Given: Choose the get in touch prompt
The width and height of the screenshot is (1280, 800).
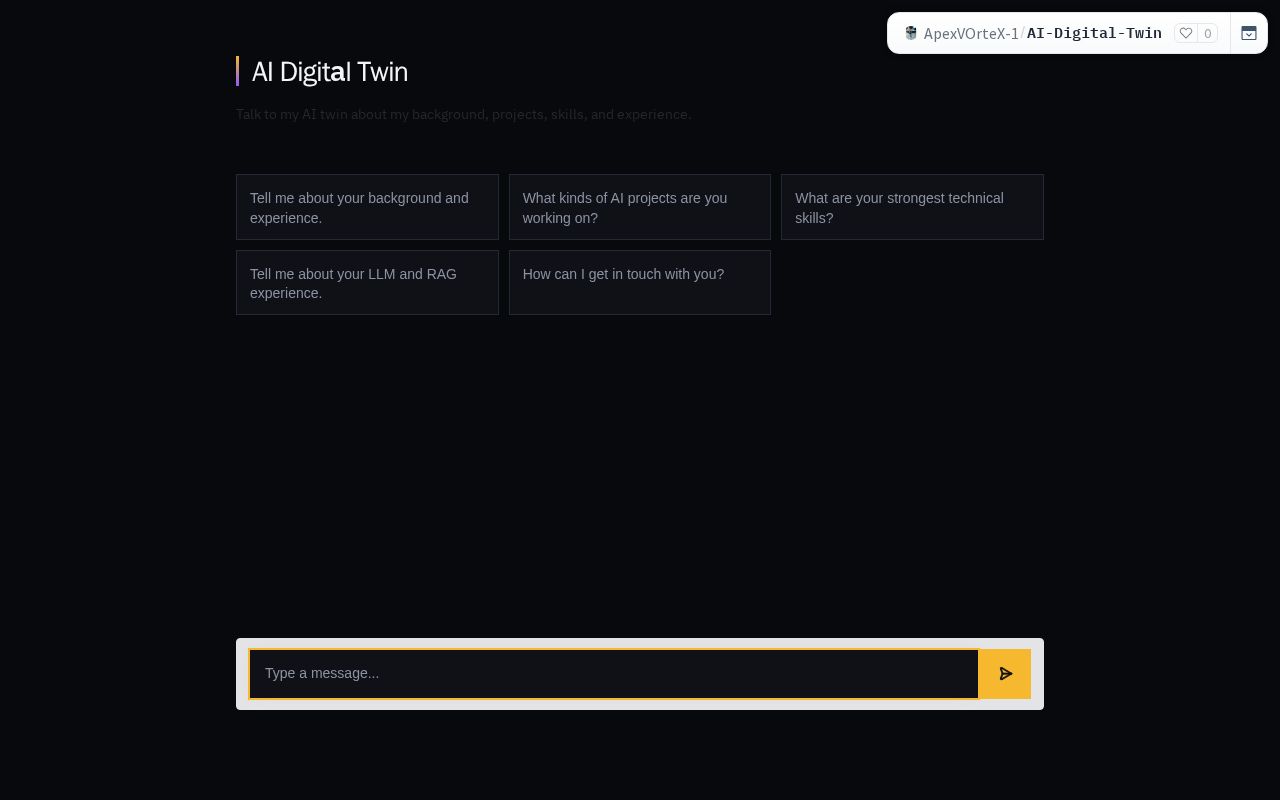Looking at the screenshot, I should coord(640,283).
